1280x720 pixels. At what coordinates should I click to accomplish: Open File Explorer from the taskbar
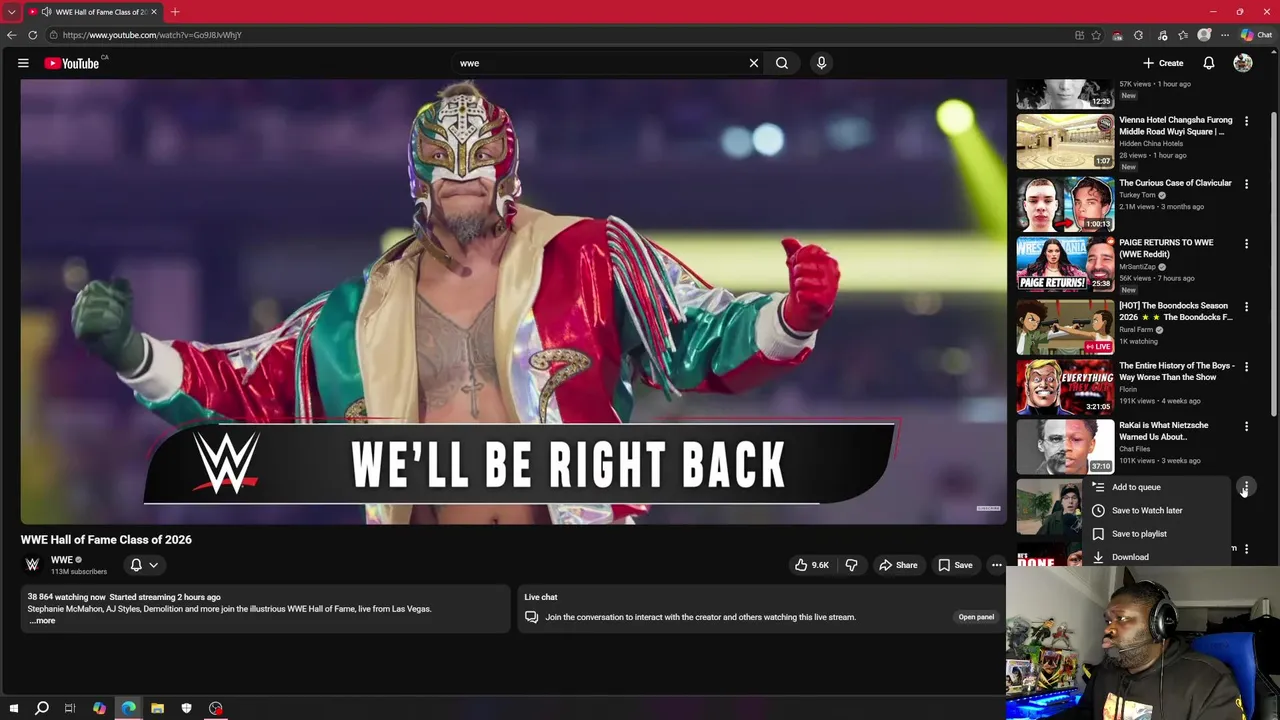(x=157, y=708)
